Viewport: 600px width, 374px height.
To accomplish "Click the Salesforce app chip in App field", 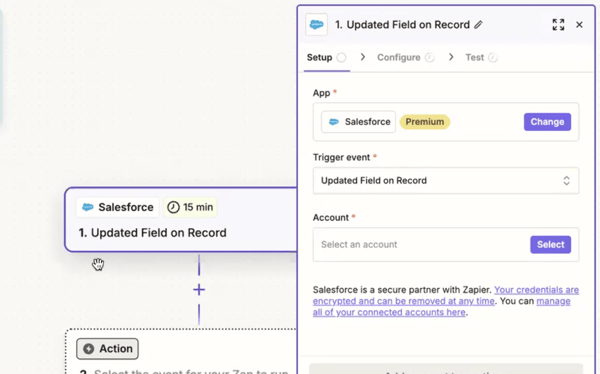I will click(359, 122).
